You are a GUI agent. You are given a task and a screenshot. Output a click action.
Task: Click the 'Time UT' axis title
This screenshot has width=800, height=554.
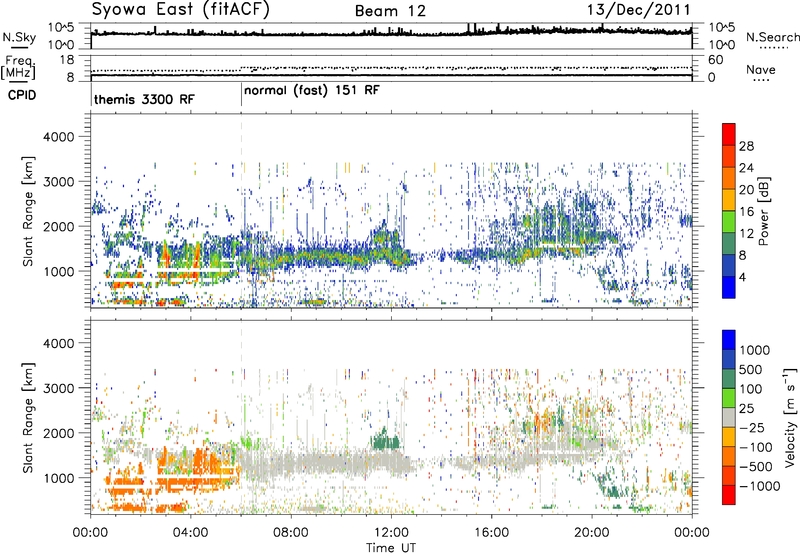point(391,548)
